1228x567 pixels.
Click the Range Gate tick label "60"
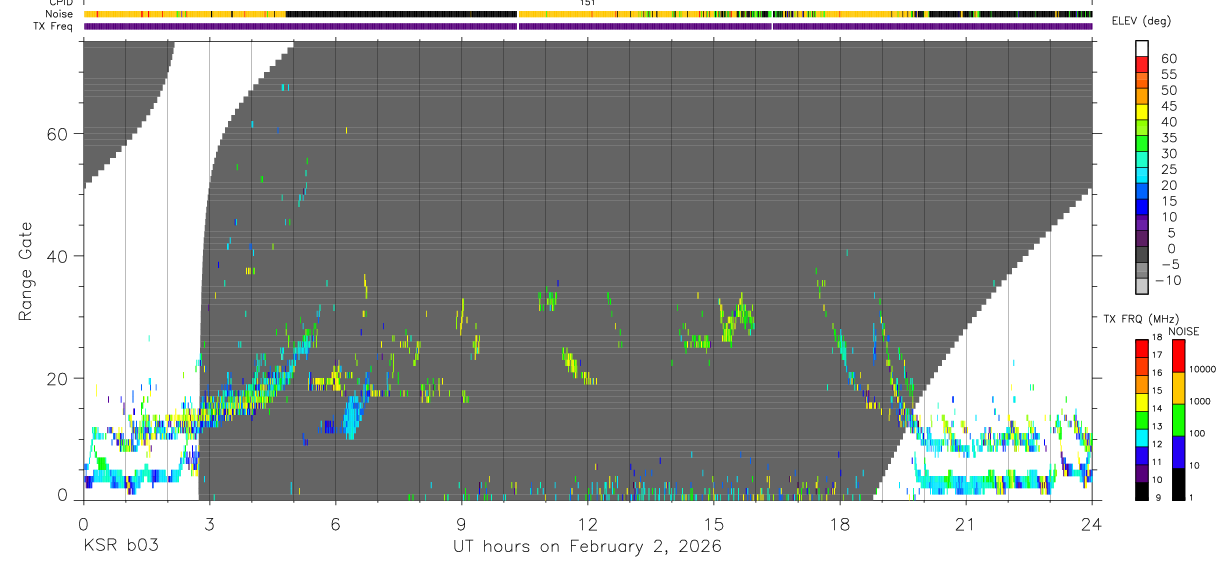click(x=58, y=134)
